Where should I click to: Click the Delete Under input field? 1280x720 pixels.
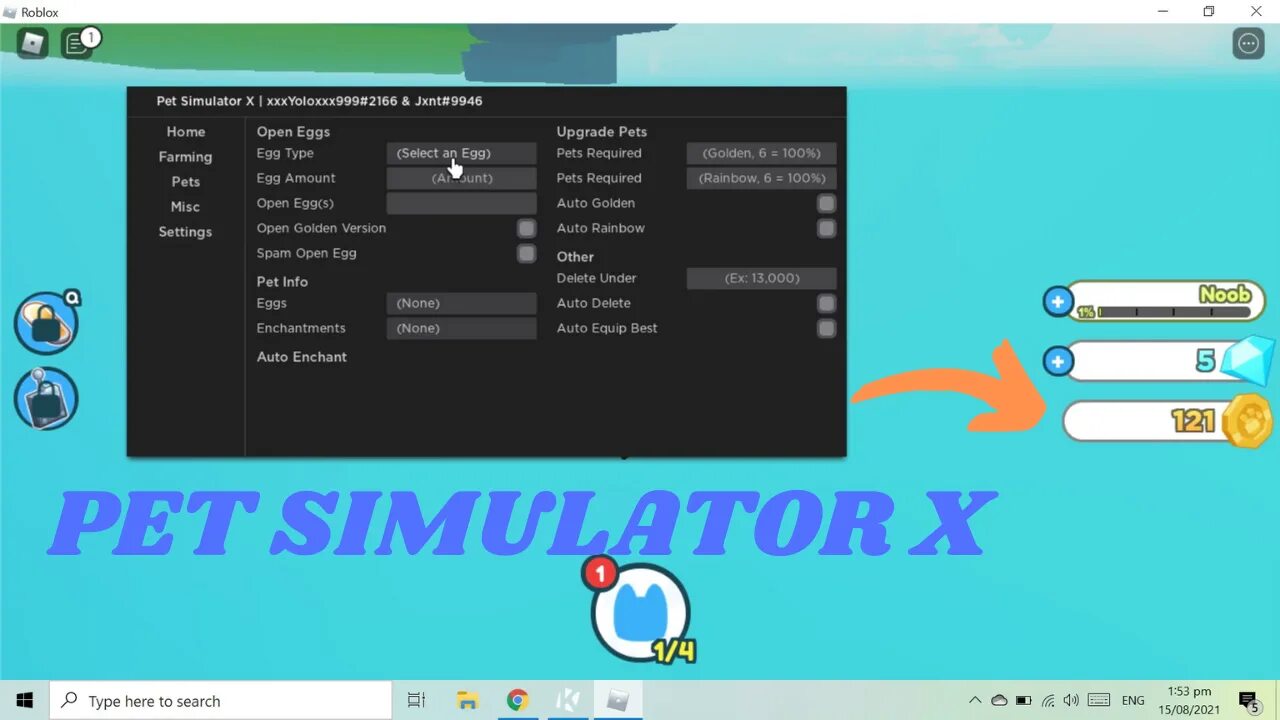coord(761,278)
